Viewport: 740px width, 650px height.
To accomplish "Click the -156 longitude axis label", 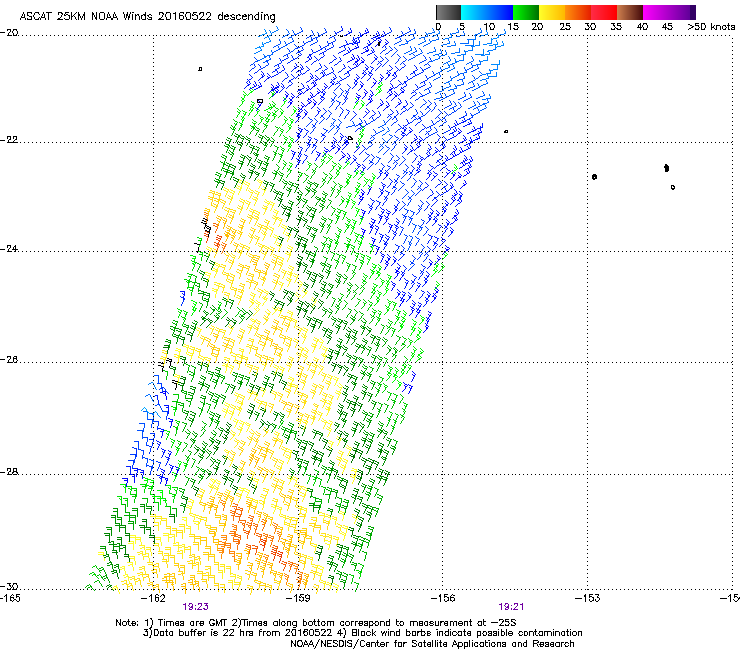I will pos(443,598).
